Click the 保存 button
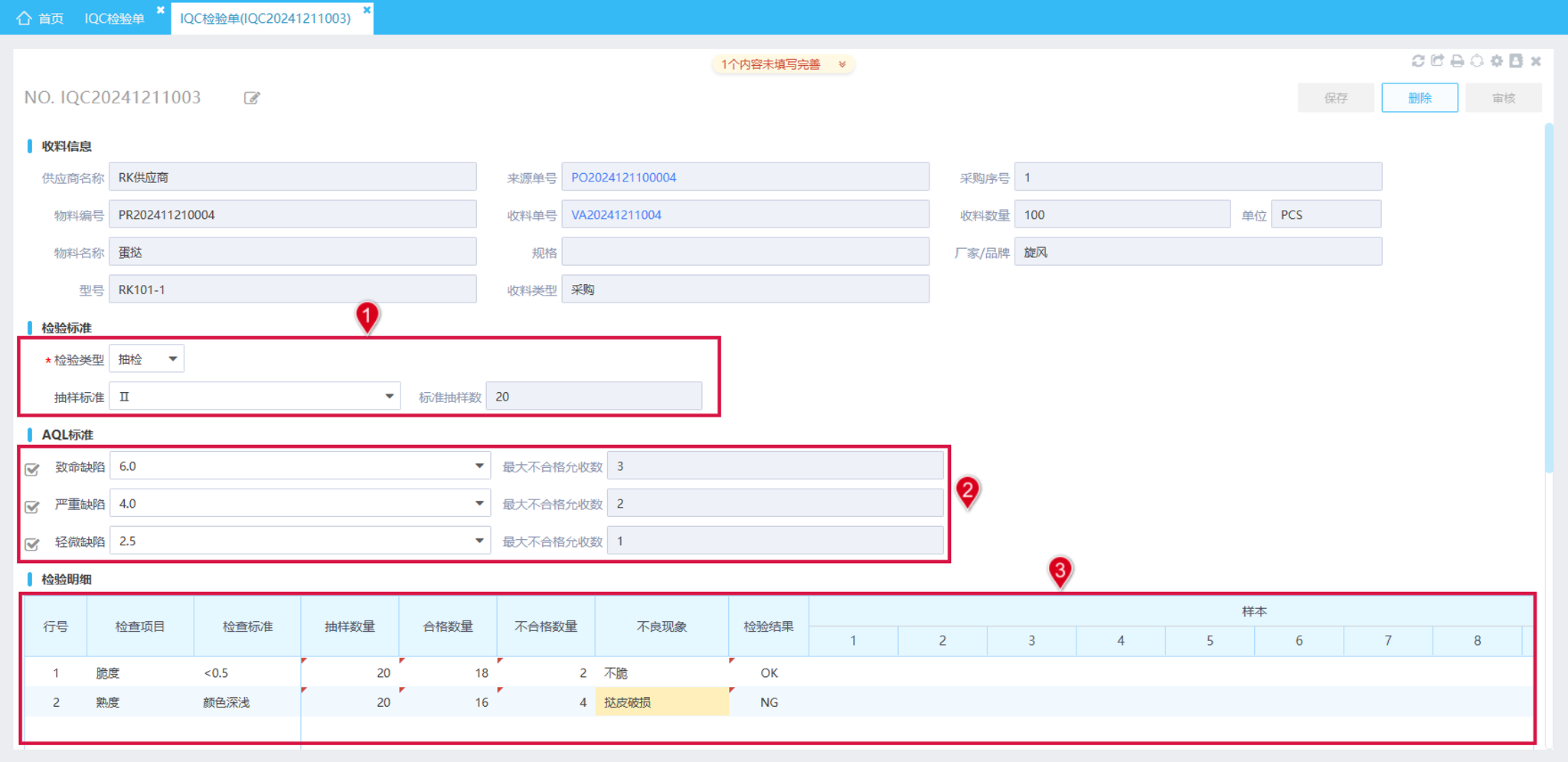This screenshot has width=1568, height=762. (1335, 98)
